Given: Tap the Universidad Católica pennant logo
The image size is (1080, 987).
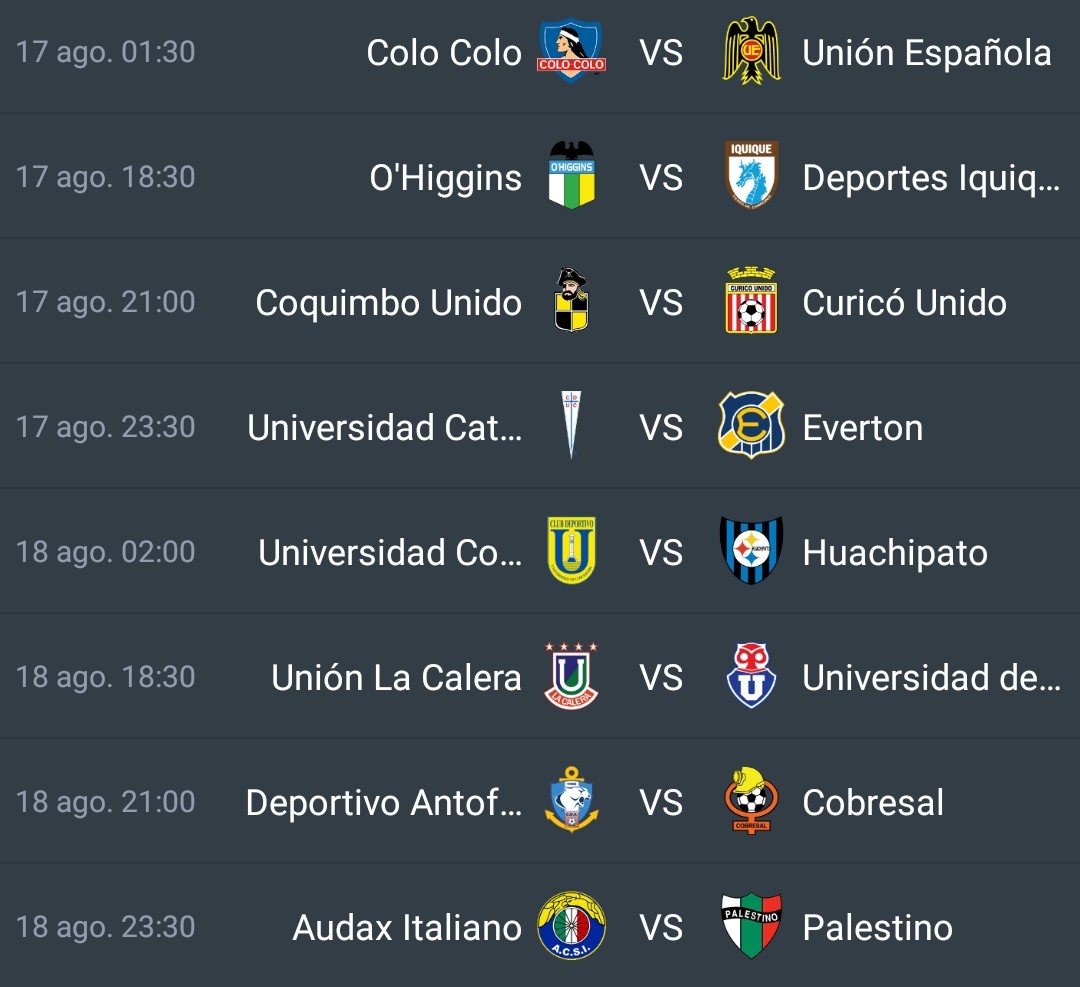Looking at the screenshot, I should coord(571,425).
